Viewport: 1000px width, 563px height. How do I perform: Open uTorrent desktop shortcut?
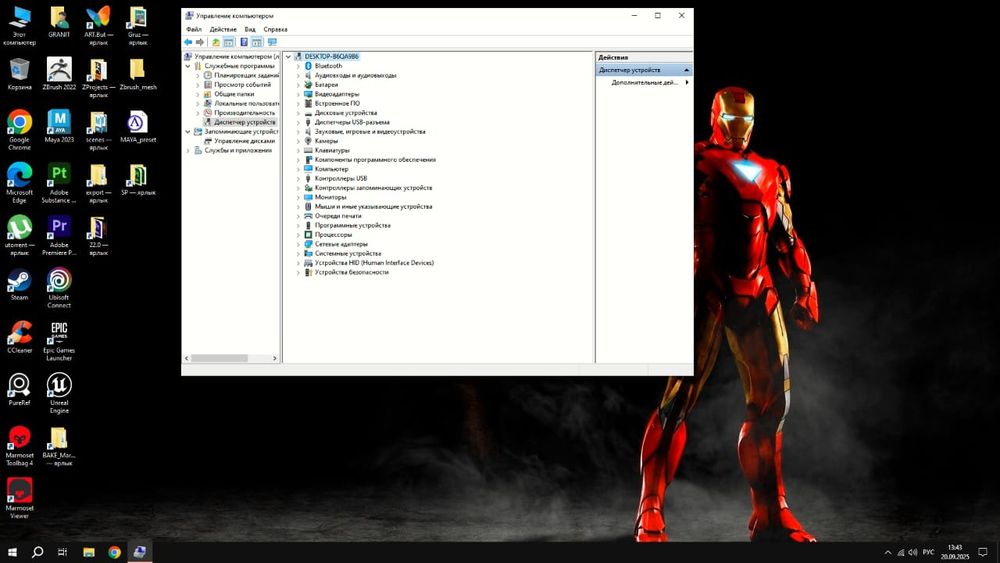(19, 236)
